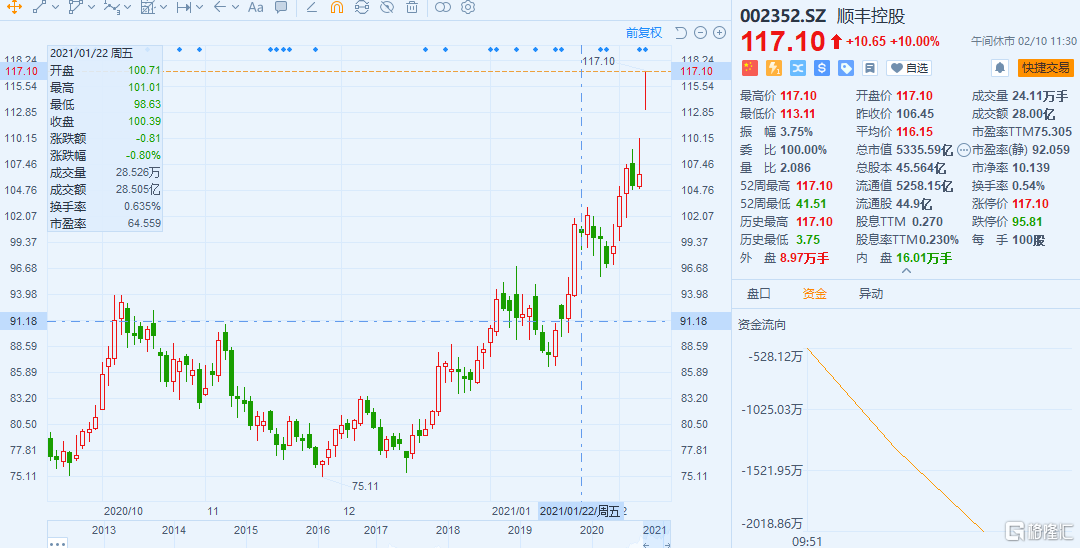
Task: Toggle hide drawings eye icon
Action: [x=386, y=8]
